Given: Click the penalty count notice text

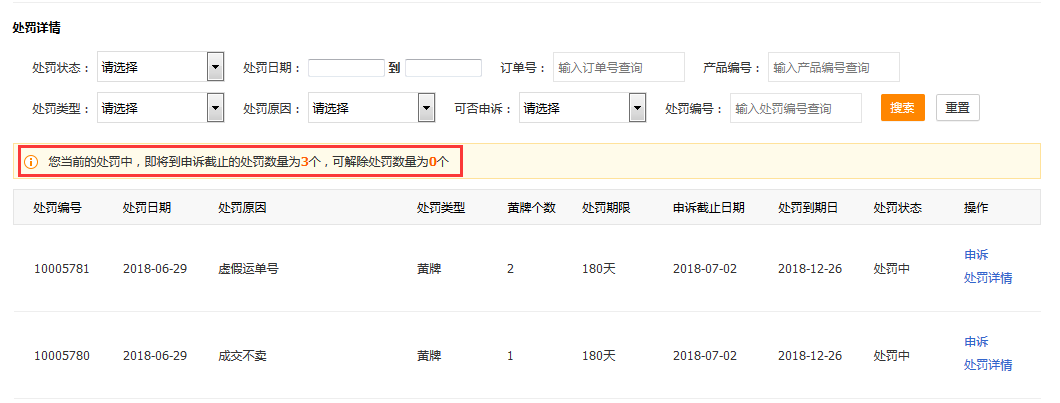Looking at the screenshot, I should pos(249,162).
